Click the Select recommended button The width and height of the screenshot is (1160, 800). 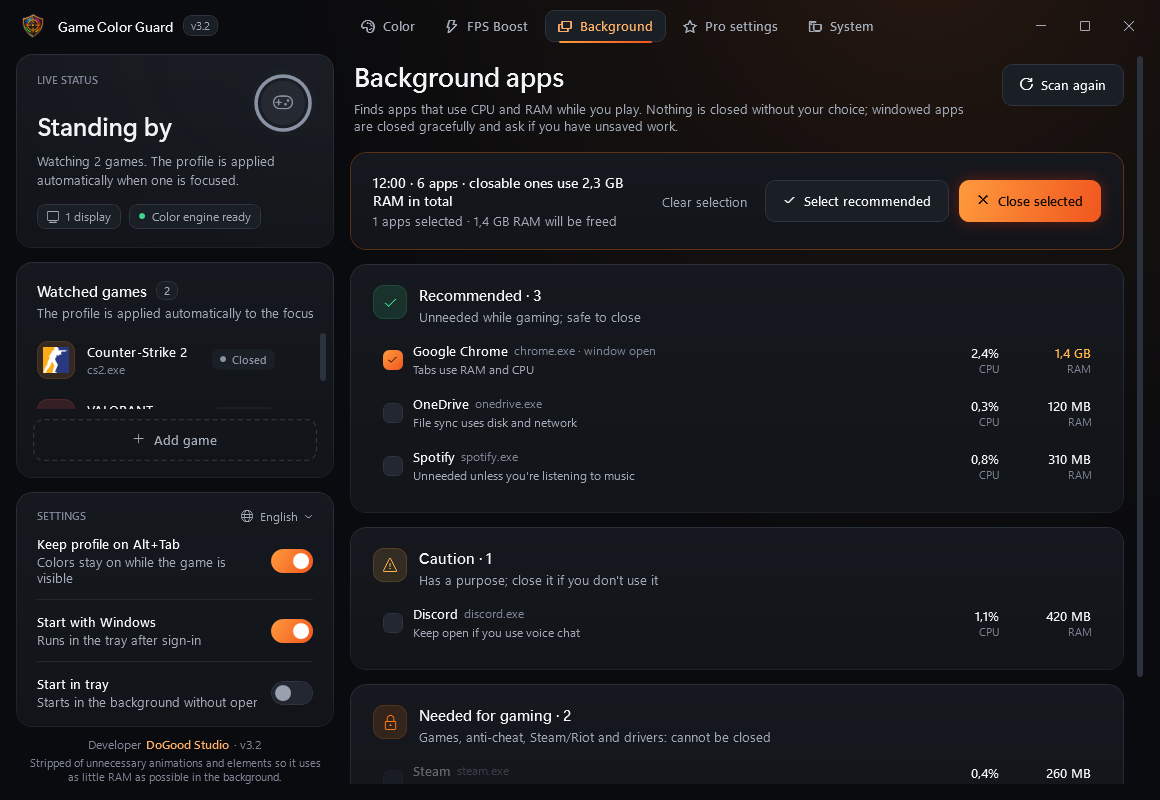857,201
